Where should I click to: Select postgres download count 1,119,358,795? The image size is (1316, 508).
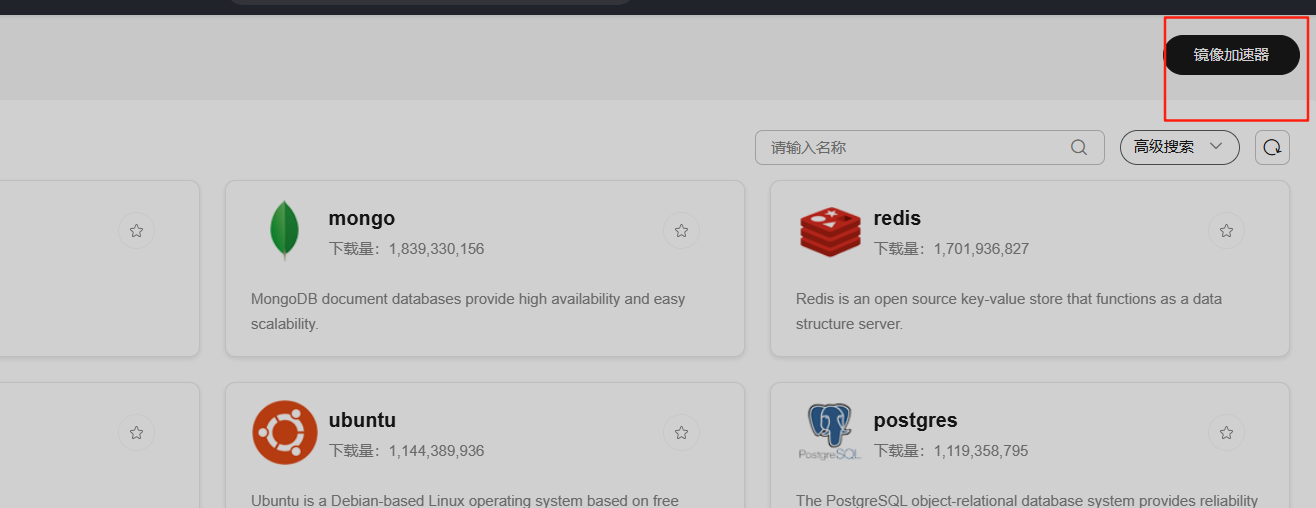pos(981,451)
